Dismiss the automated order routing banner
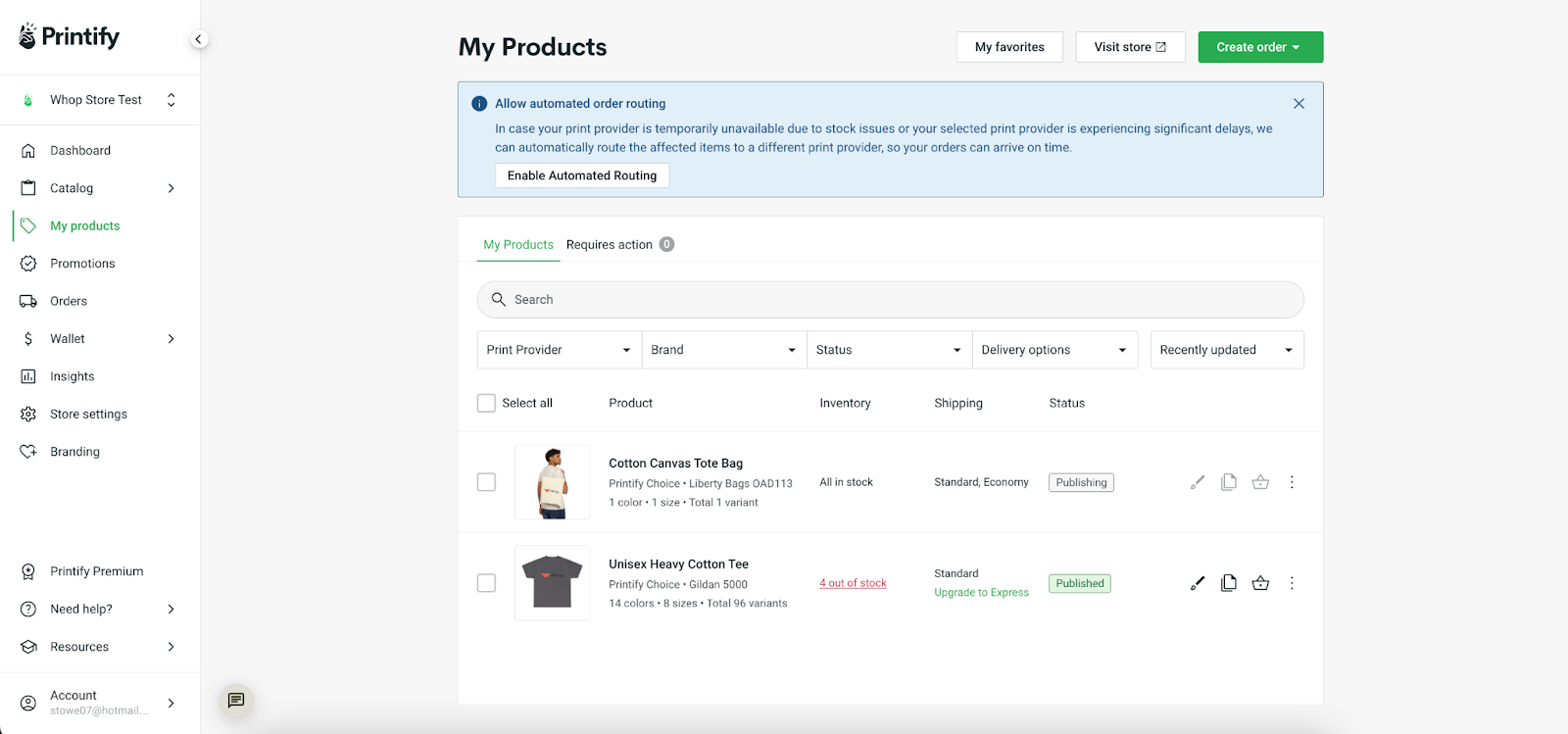This screenshot has width=1568, height=734. click(x=1298, y=103)
